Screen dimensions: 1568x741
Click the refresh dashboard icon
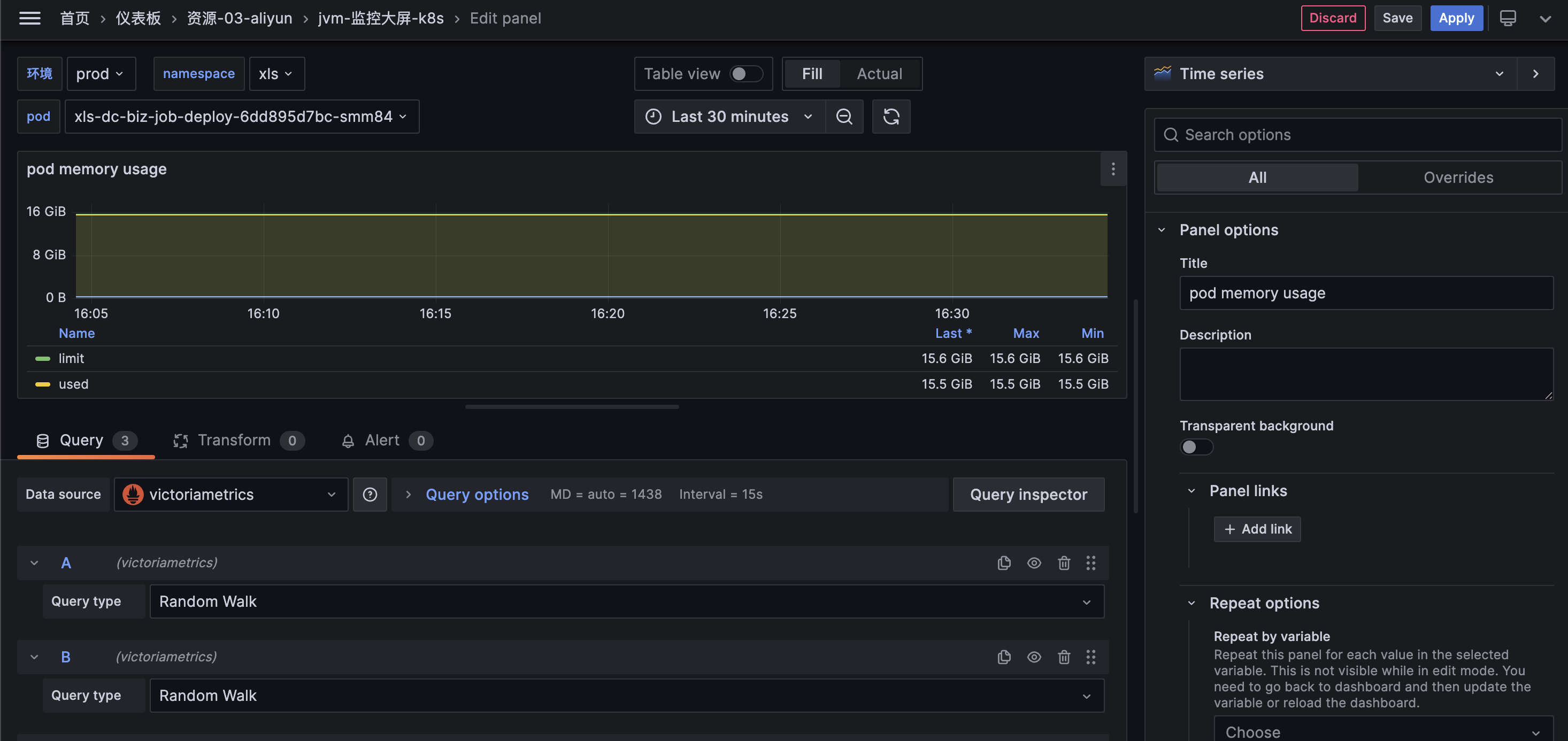890,116
